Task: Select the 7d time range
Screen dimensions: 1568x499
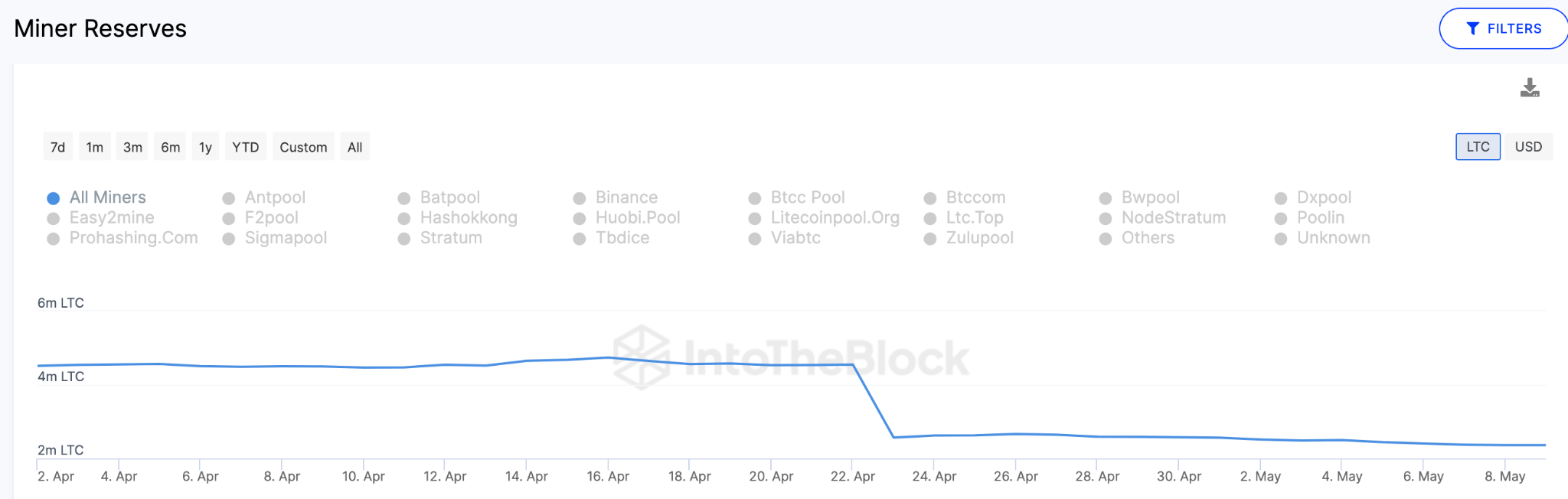Action: point(58,147)
